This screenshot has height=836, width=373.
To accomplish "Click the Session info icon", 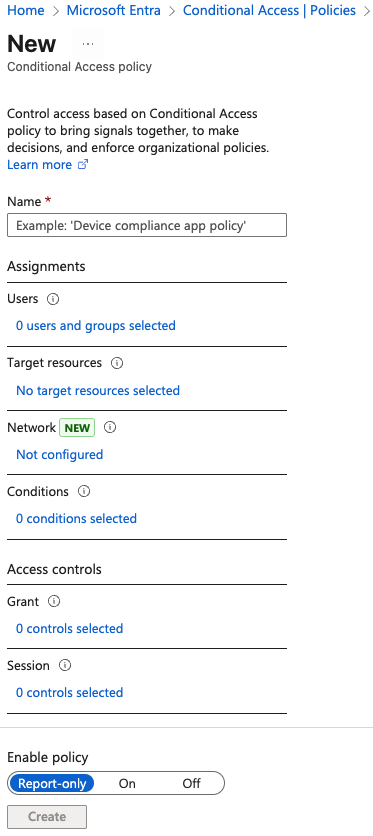I will [65, 665].
